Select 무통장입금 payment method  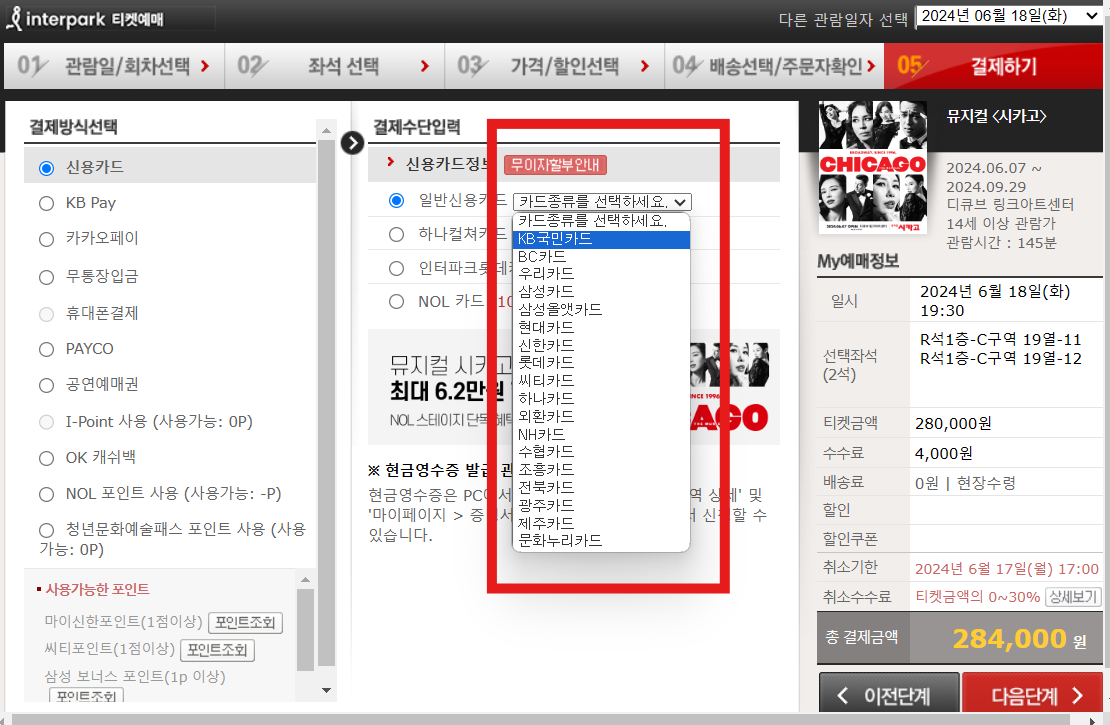47,277
